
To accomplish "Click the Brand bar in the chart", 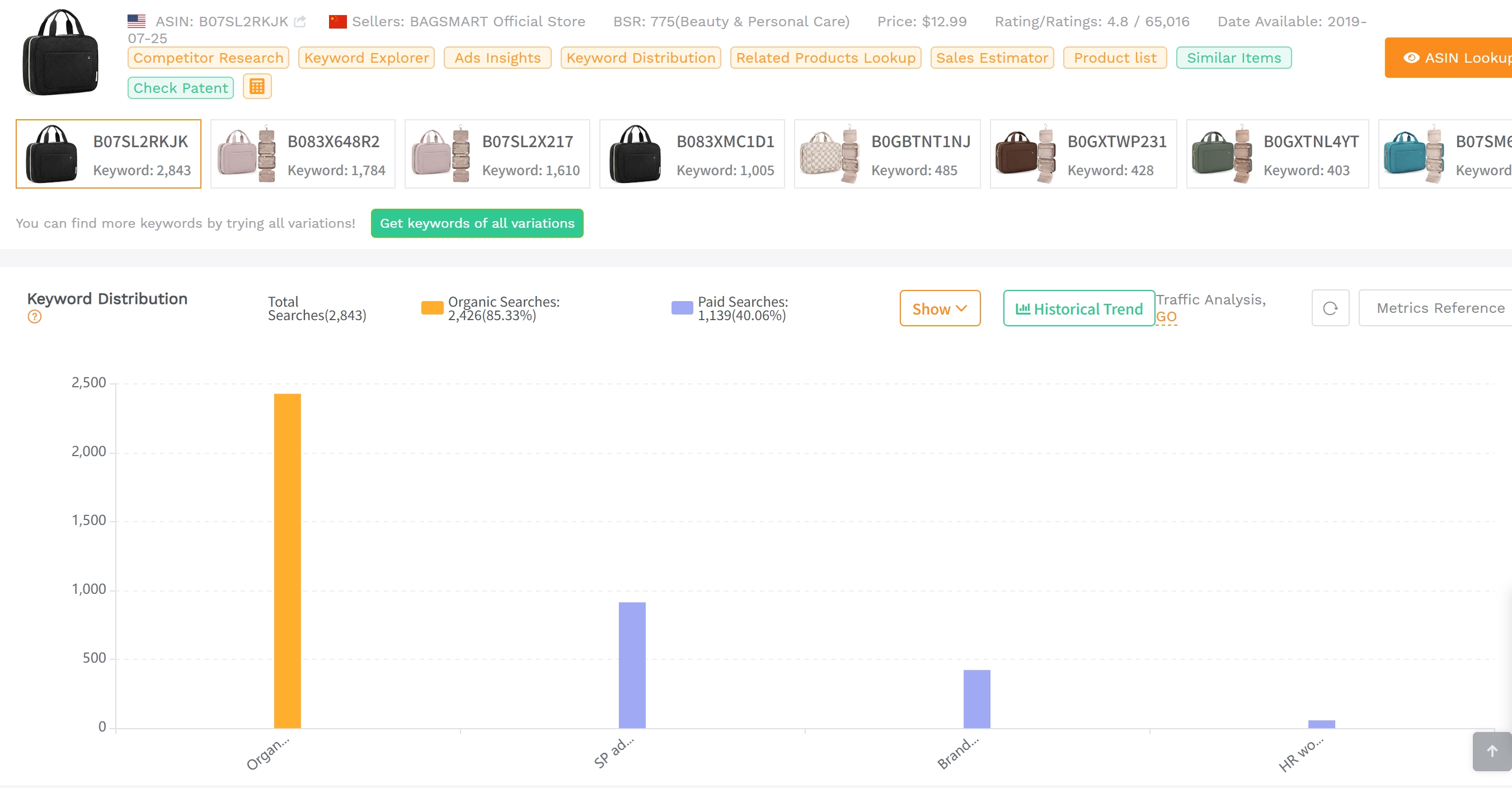I will click(x=976, y=699).
